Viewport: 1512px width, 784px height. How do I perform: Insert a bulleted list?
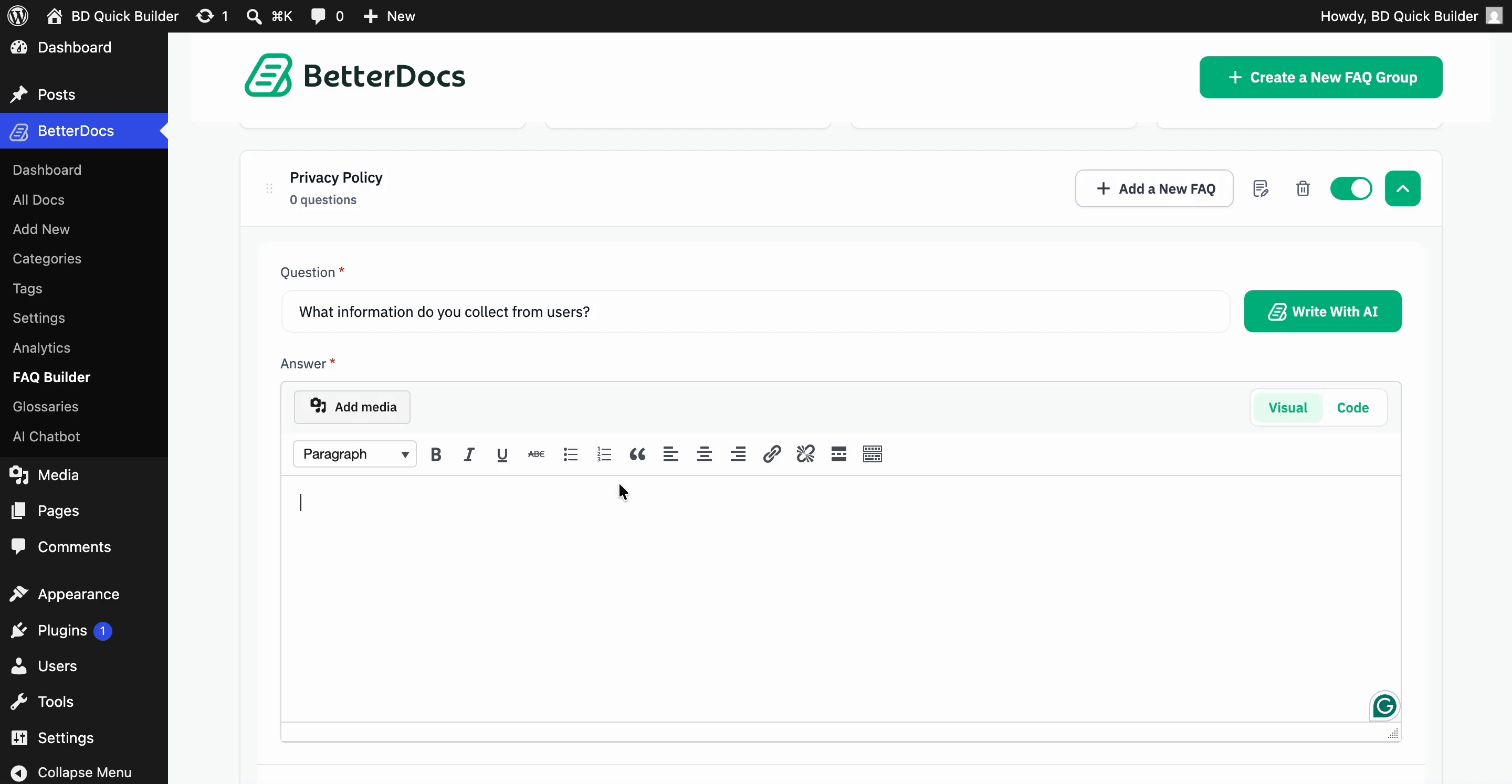570,454
